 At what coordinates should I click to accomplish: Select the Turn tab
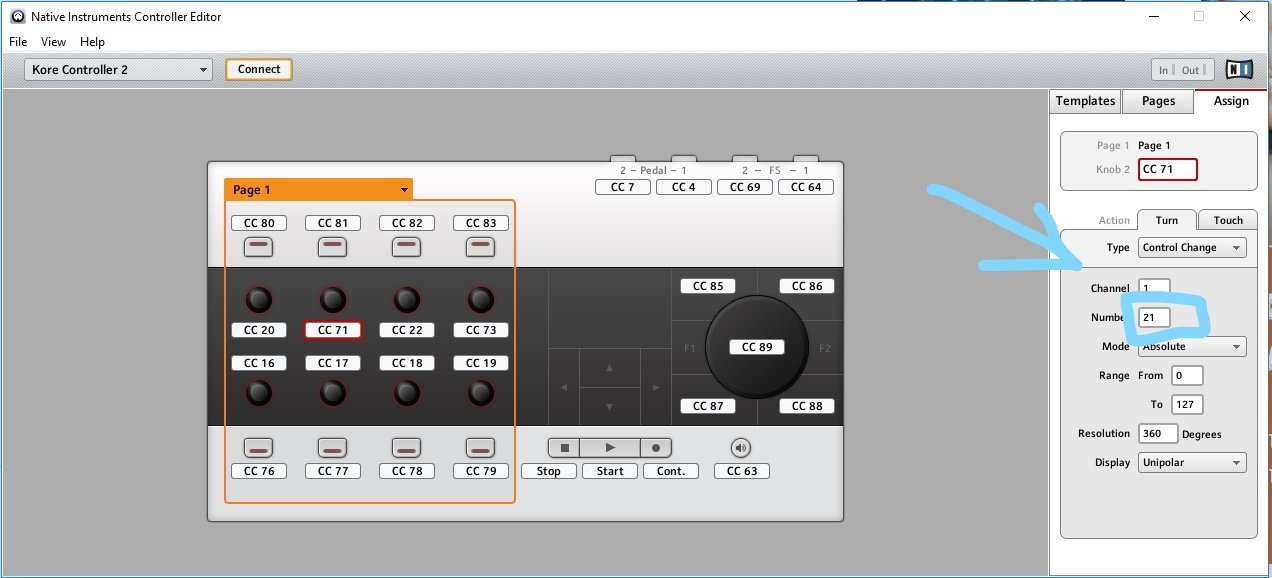[1166, 220]
